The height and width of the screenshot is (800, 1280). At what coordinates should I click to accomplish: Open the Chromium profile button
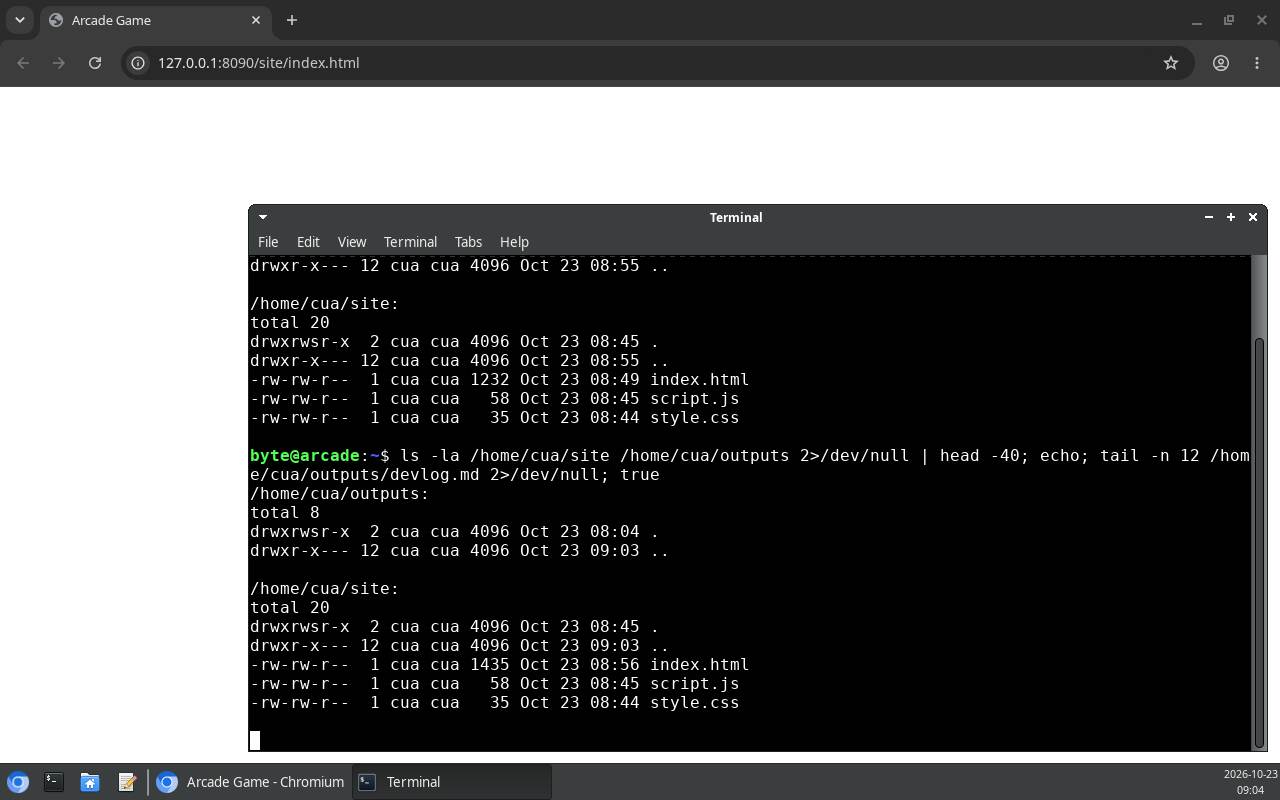1221,63
